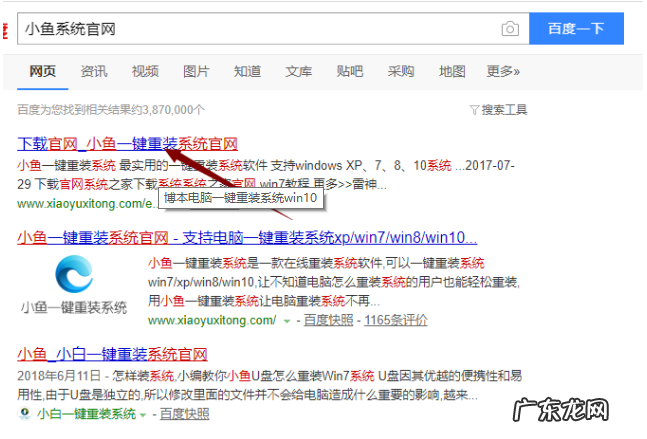Open 百度快照 for the 小白 result
The height and width of the screenshot is (439, 647).
[x=184, y=413]
